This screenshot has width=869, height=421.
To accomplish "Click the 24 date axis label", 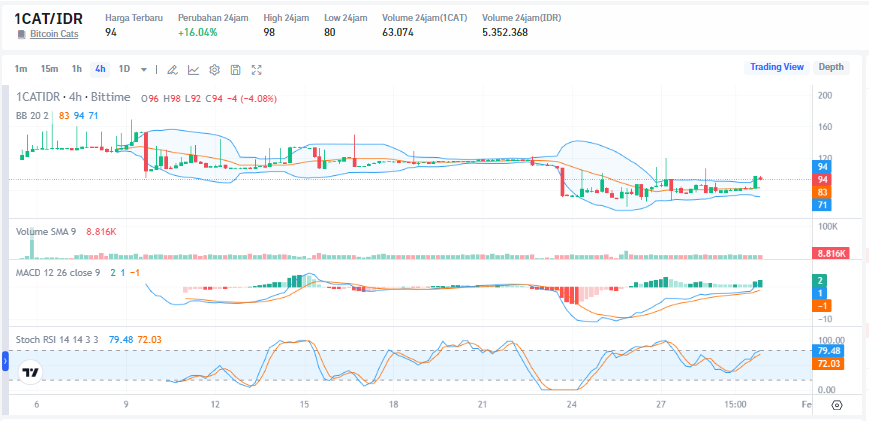I will [572, 405].
